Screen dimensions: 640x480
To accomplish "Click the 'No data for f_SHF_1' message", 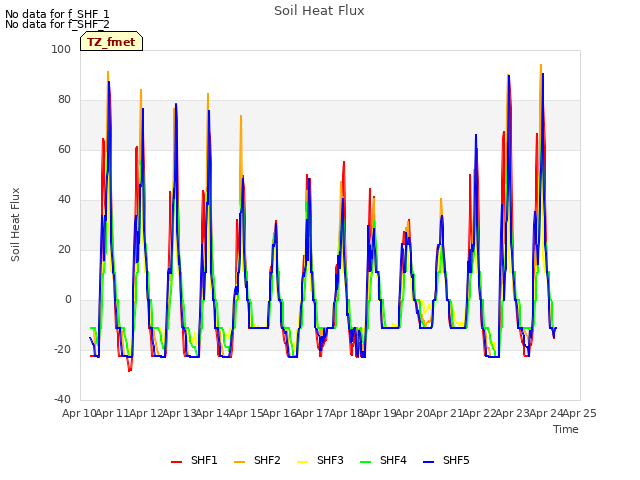I will tap(57, 14).
